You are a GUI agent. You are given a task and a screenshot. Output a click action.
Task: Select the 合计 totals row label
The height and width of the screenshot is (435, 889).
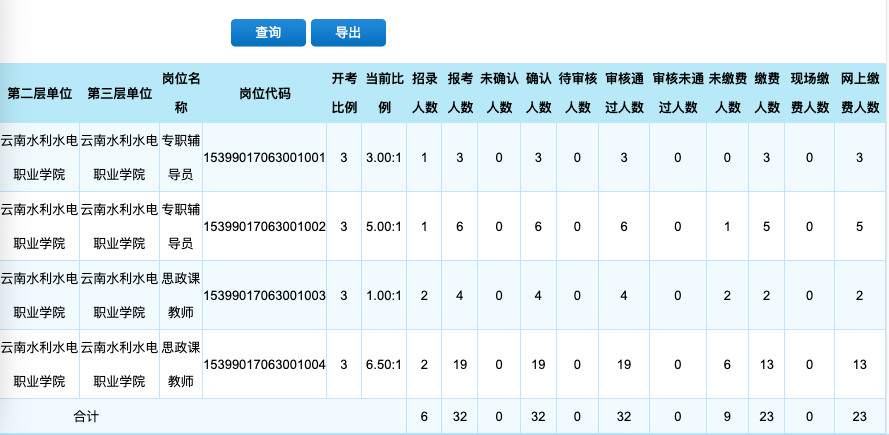click(x=86, y=415)
